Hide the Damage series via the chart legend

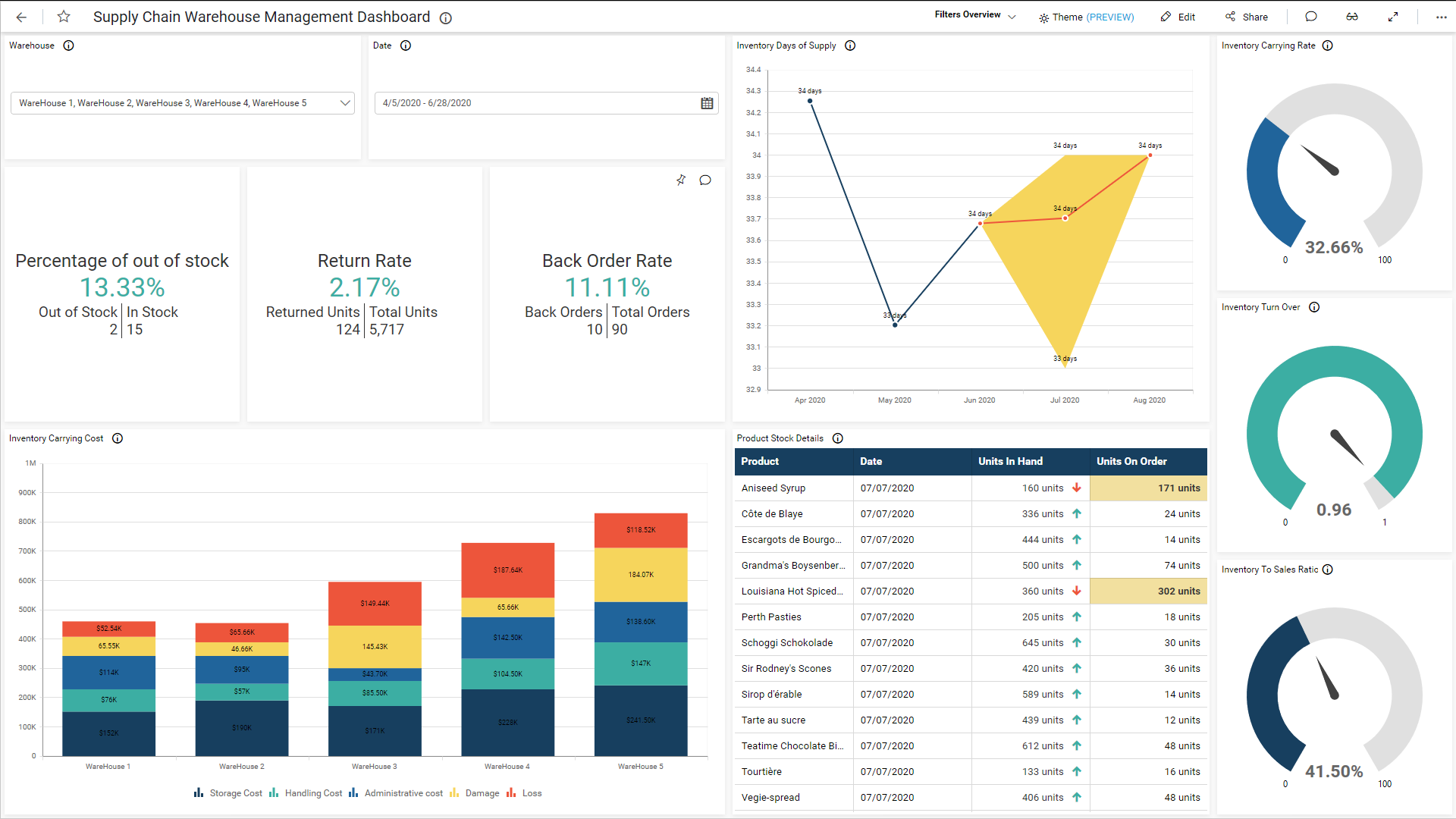481,792
